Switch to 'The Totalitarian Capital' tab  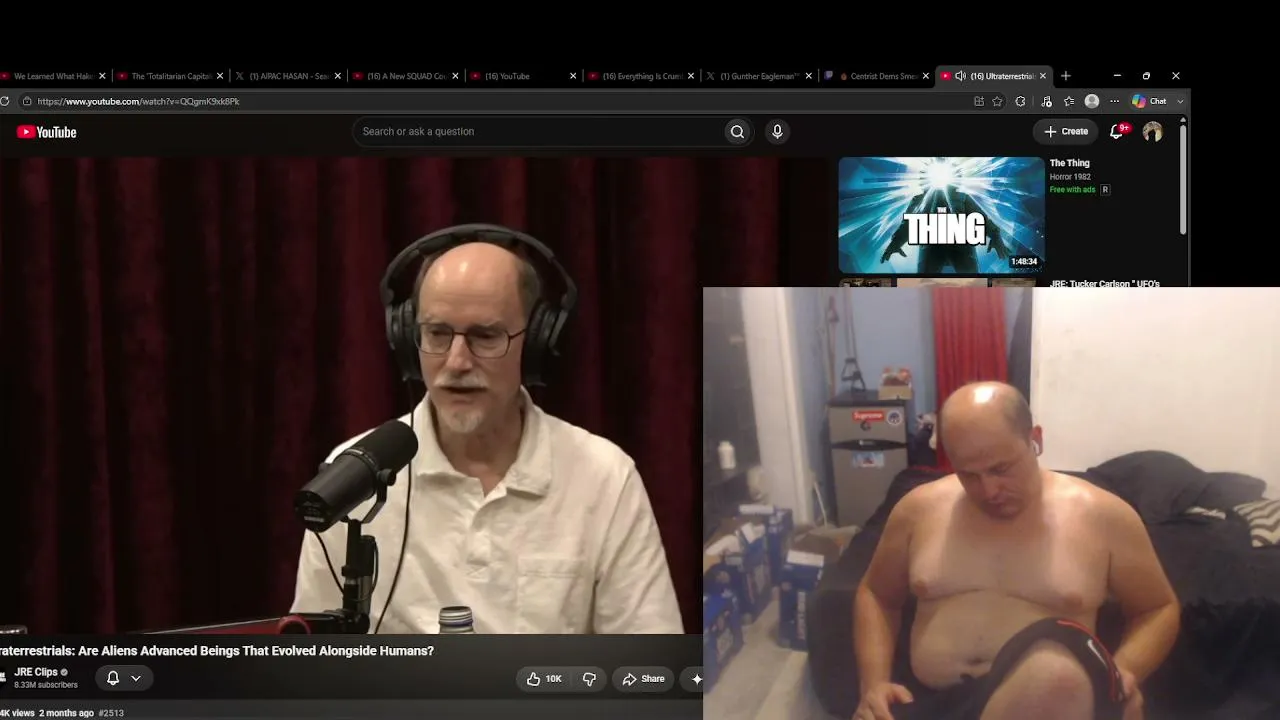170,76
